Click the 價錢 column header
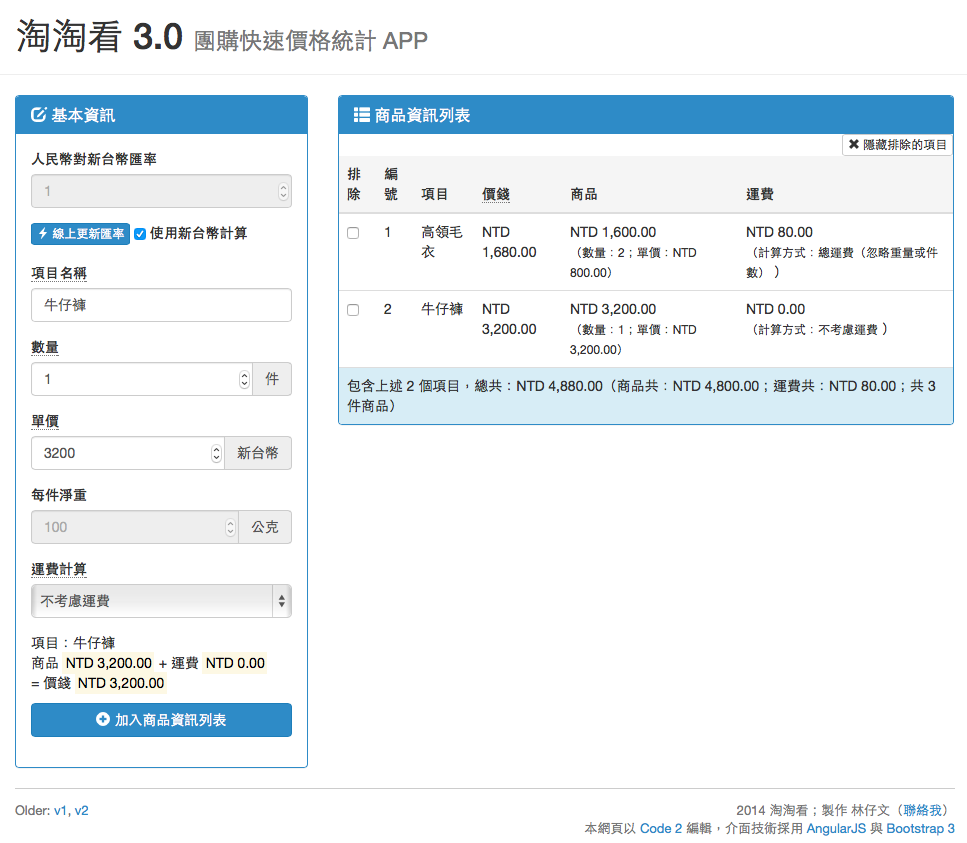The height and width of the screenshot is (843, 967). (496, 194)
